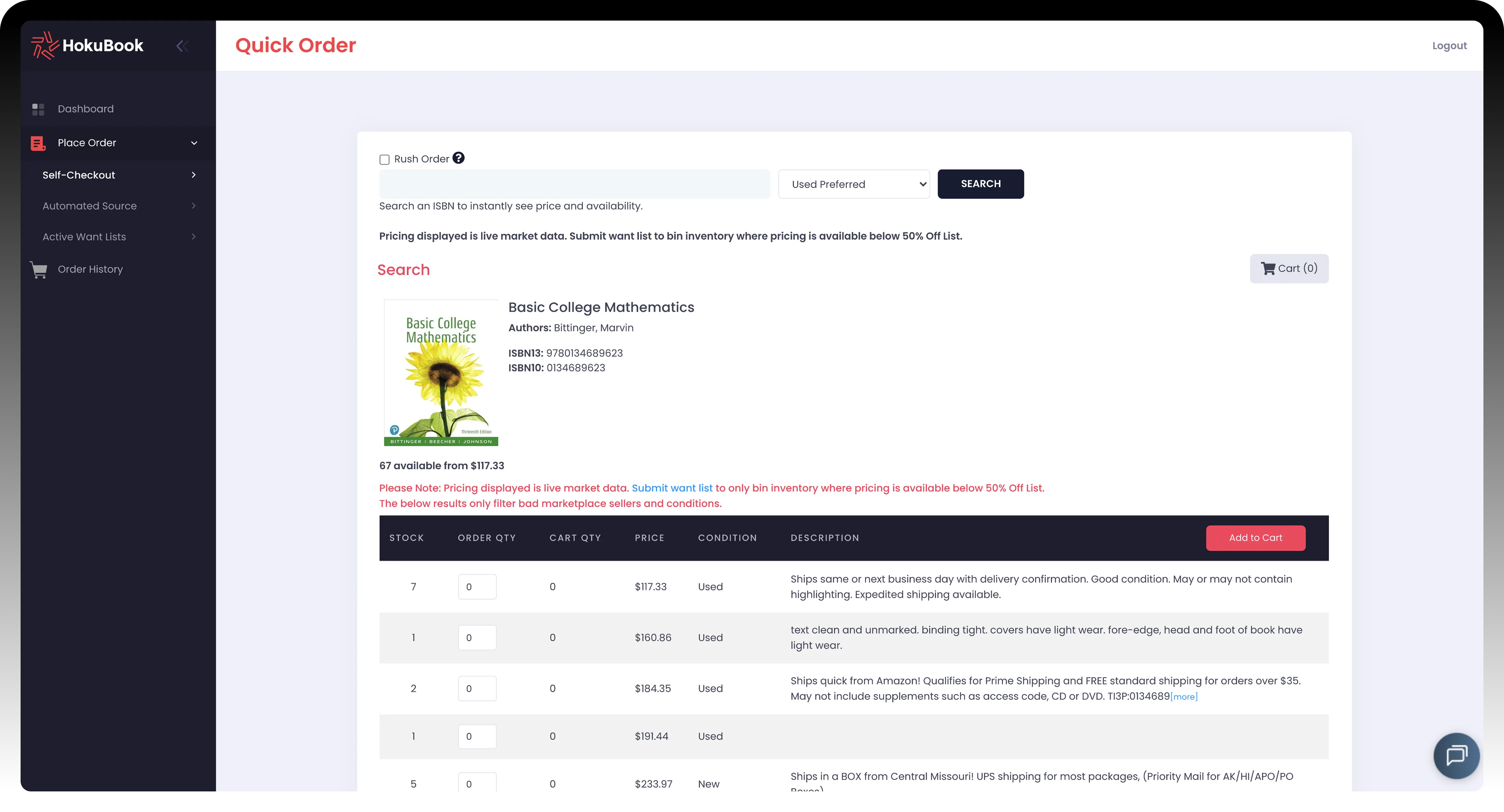Click the red Add to Cart button
This screenshot has height=812, width=1504.
pyautogui.click(x=1255, y=538)
